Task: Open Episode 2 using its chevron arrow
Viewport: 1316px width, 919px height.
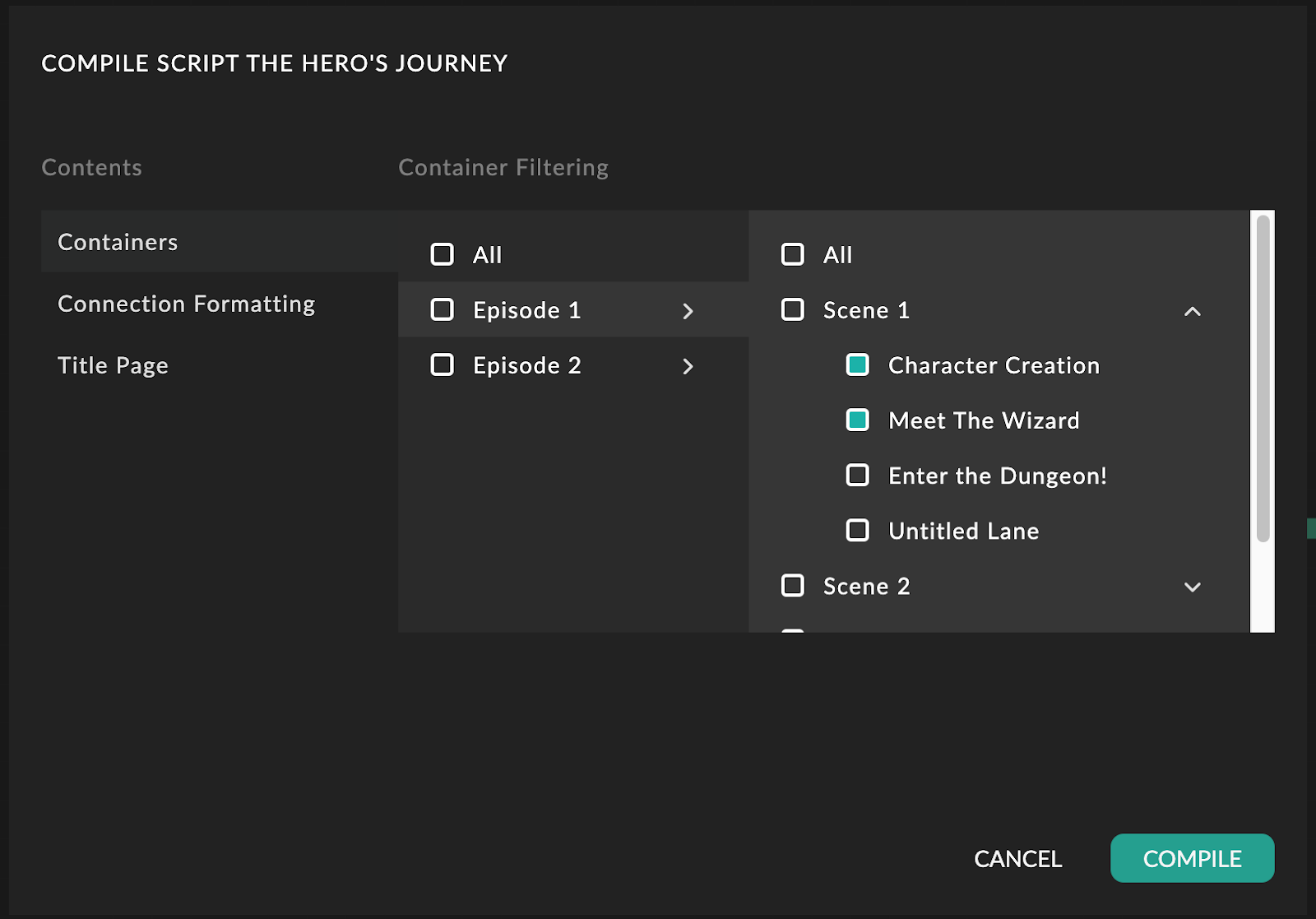Action: [688, 366]
